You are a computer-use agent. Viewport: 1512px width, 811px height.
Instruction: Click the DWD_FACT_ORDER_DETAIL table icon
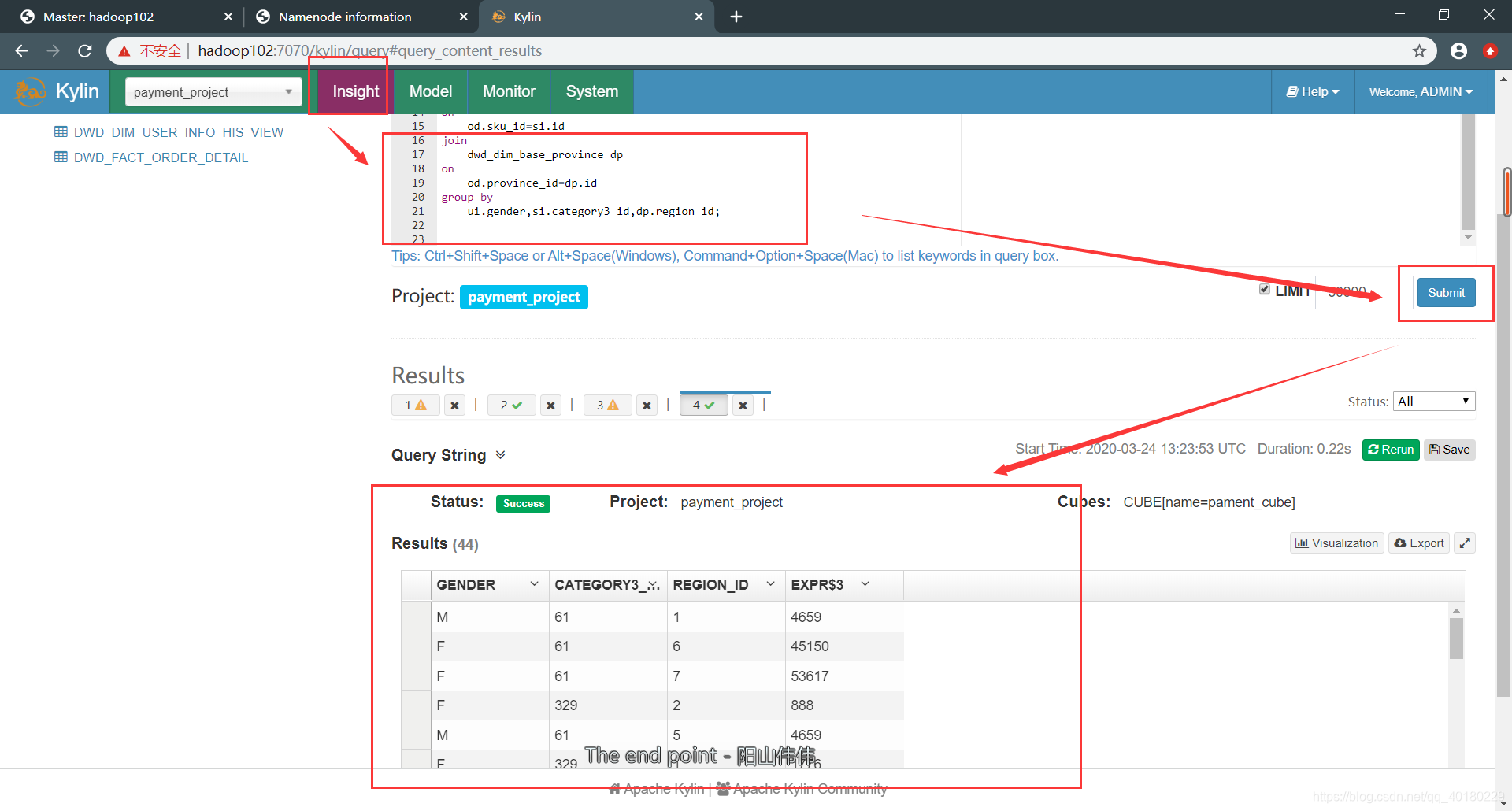click(61, 157)
